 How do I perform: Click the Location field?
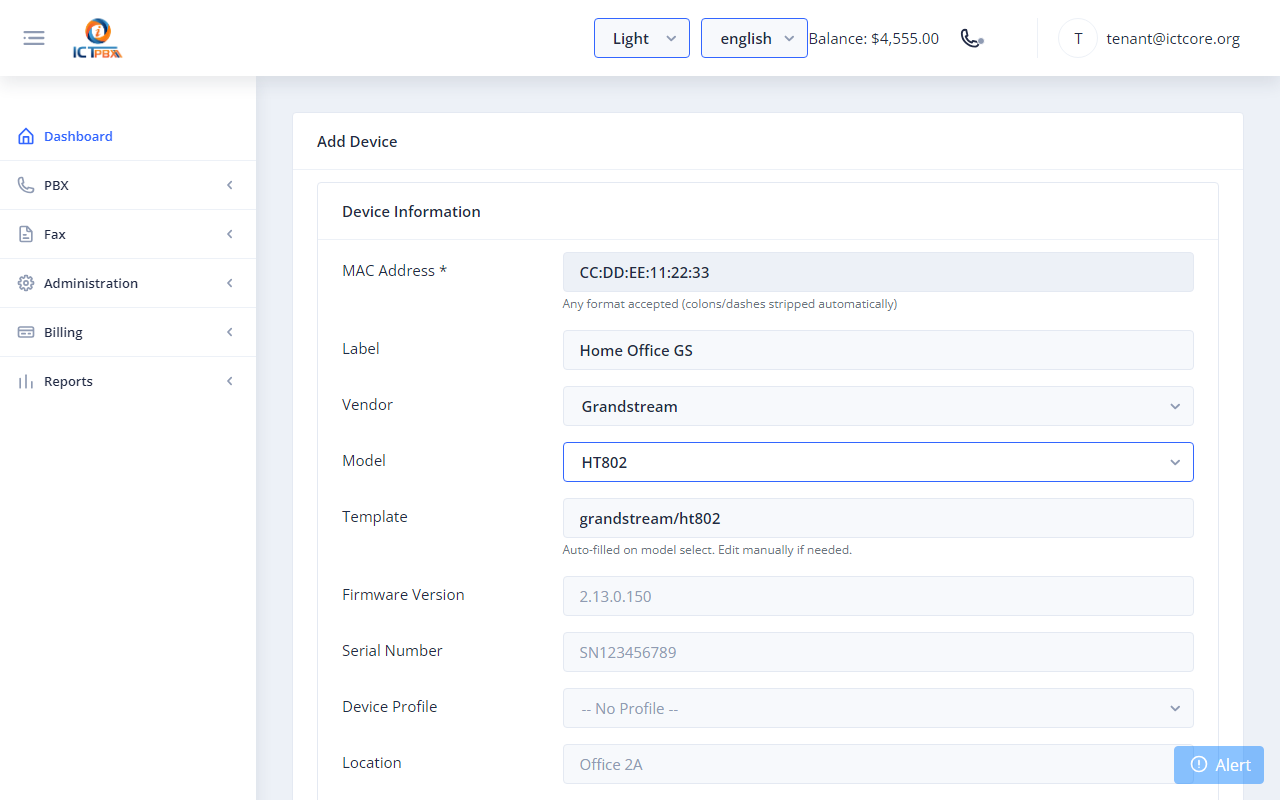click(878, 764)
